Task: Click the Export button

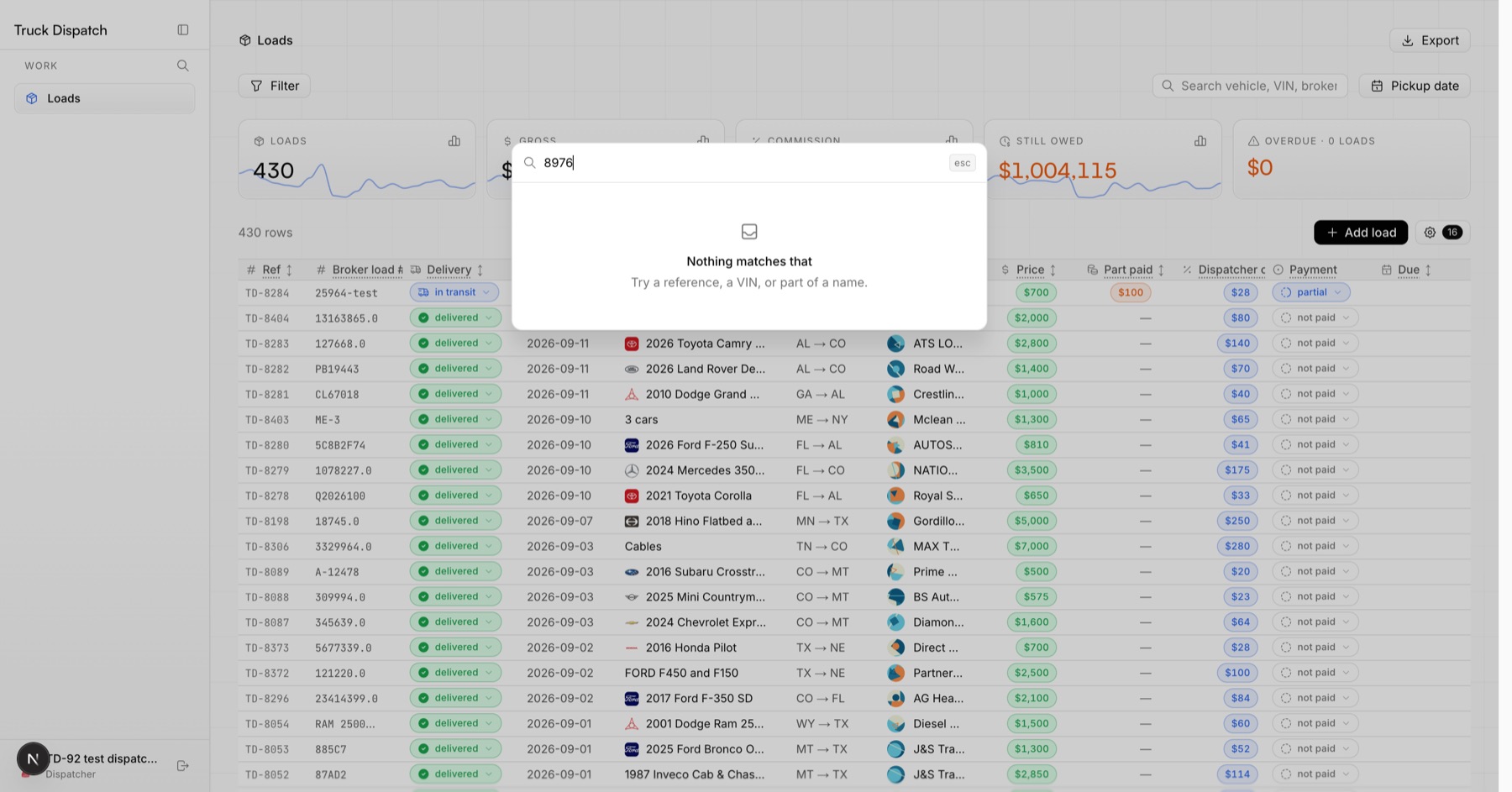Action: (1430, 40)
